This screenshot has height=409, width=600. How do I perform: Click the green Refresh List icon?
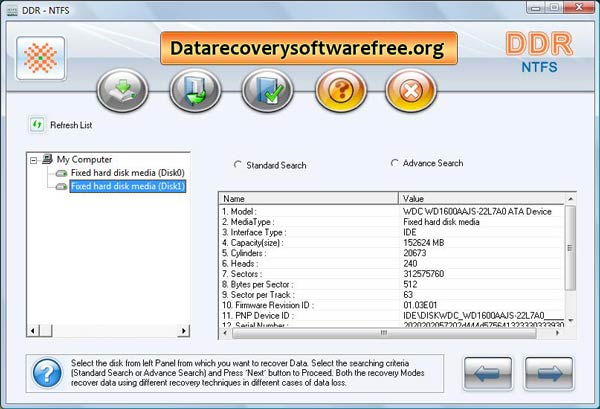[x=37, y=125]
